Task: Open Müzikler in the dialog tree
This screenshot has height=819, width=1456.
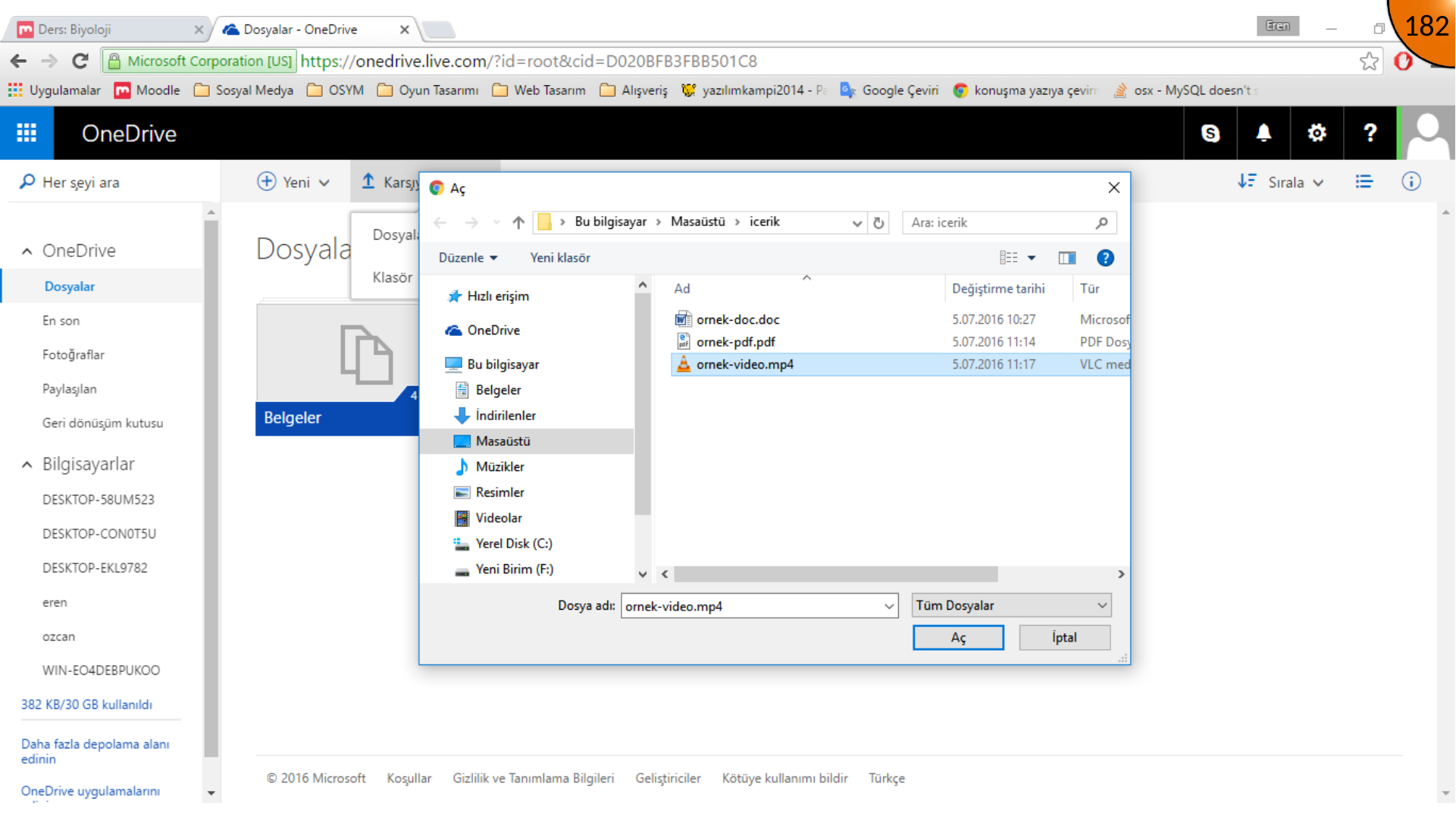Action: coord(499,467)
